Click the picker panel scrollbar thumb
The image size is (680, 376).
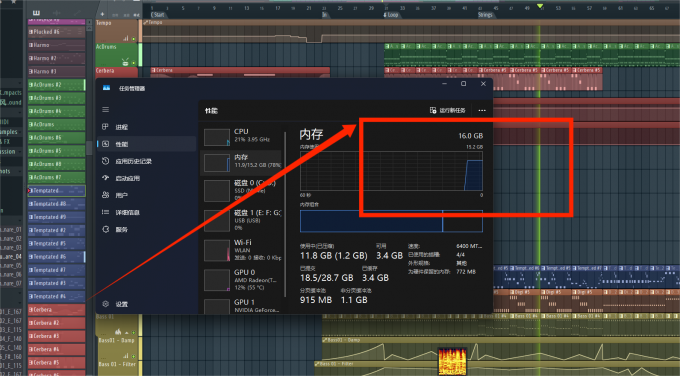(x=89, y=148)
